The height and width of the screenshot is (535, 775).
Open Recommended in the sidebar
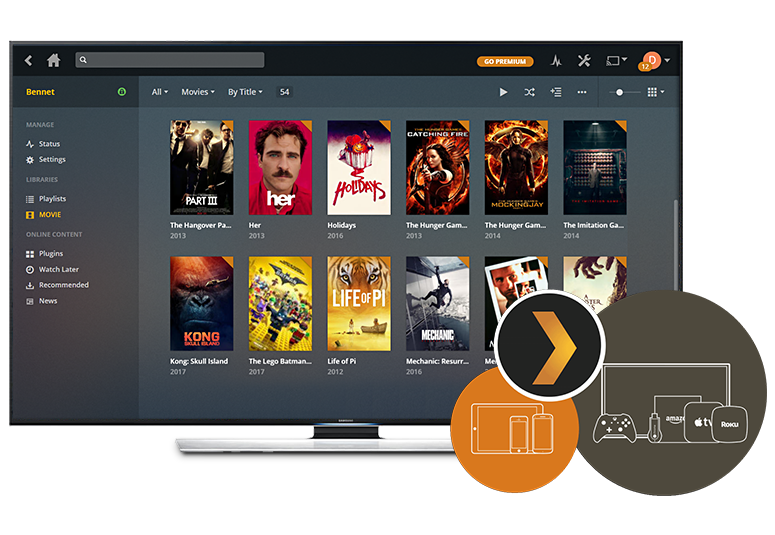(64, 285)
